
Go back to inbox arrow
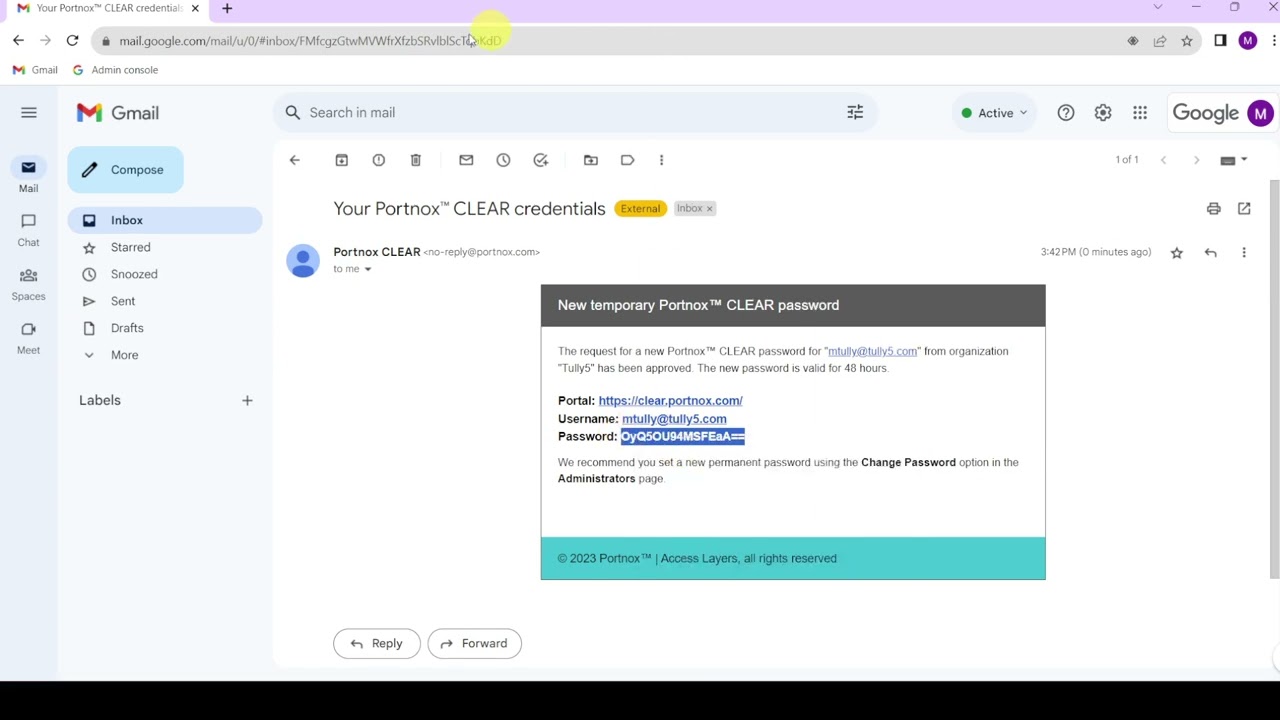pyautogui.click(x=294, y=160)
